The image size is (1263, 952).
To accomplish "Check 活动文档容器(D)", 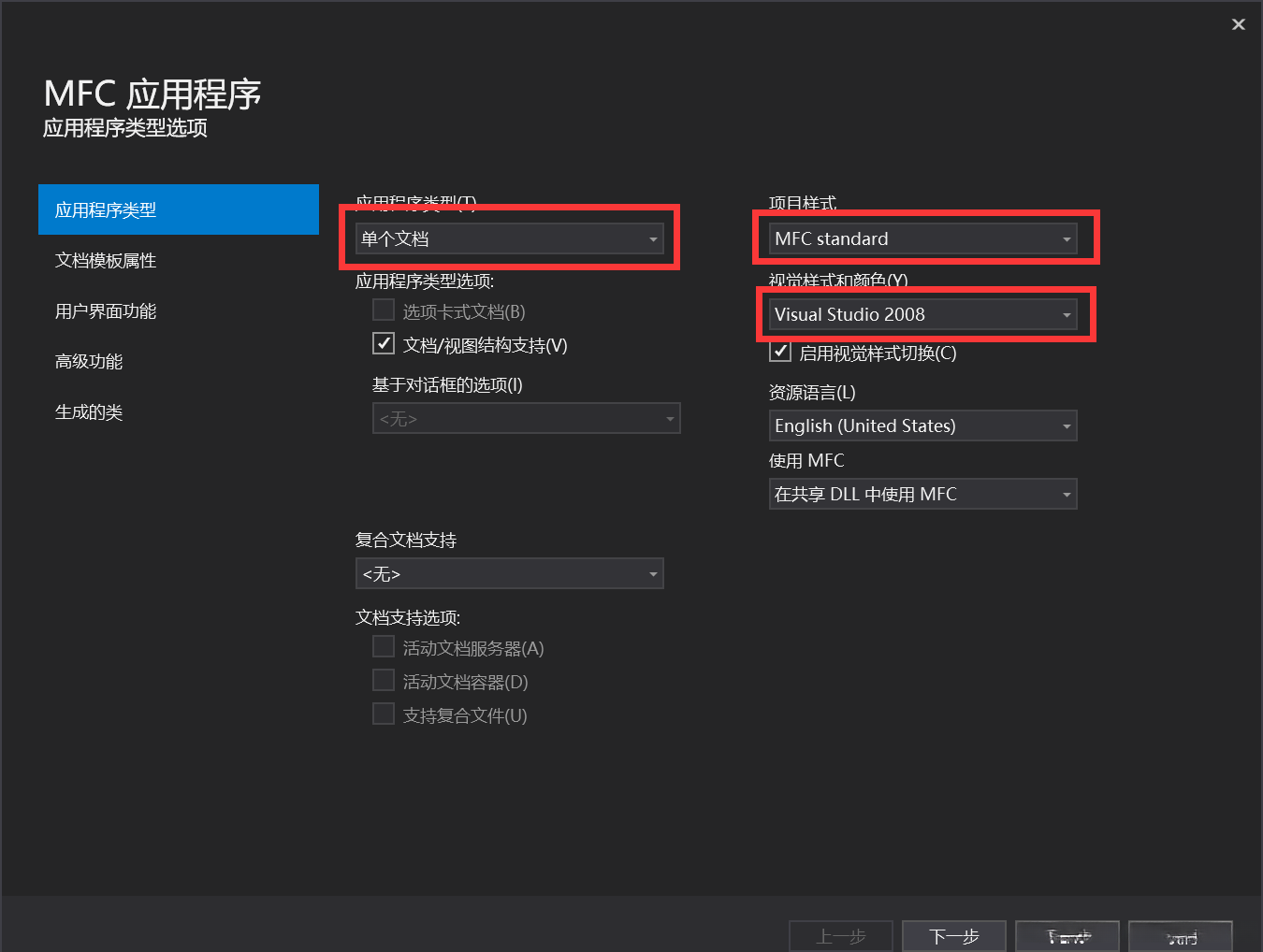I will coord(384,680).
